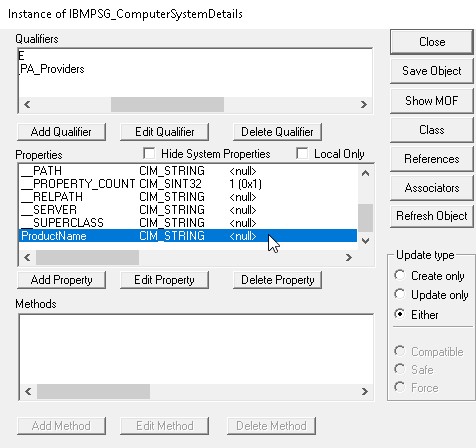The height and width of the screenshot is (448, 476).
Task: Select the PA_Providers qualifier entry
Action: 52,69
